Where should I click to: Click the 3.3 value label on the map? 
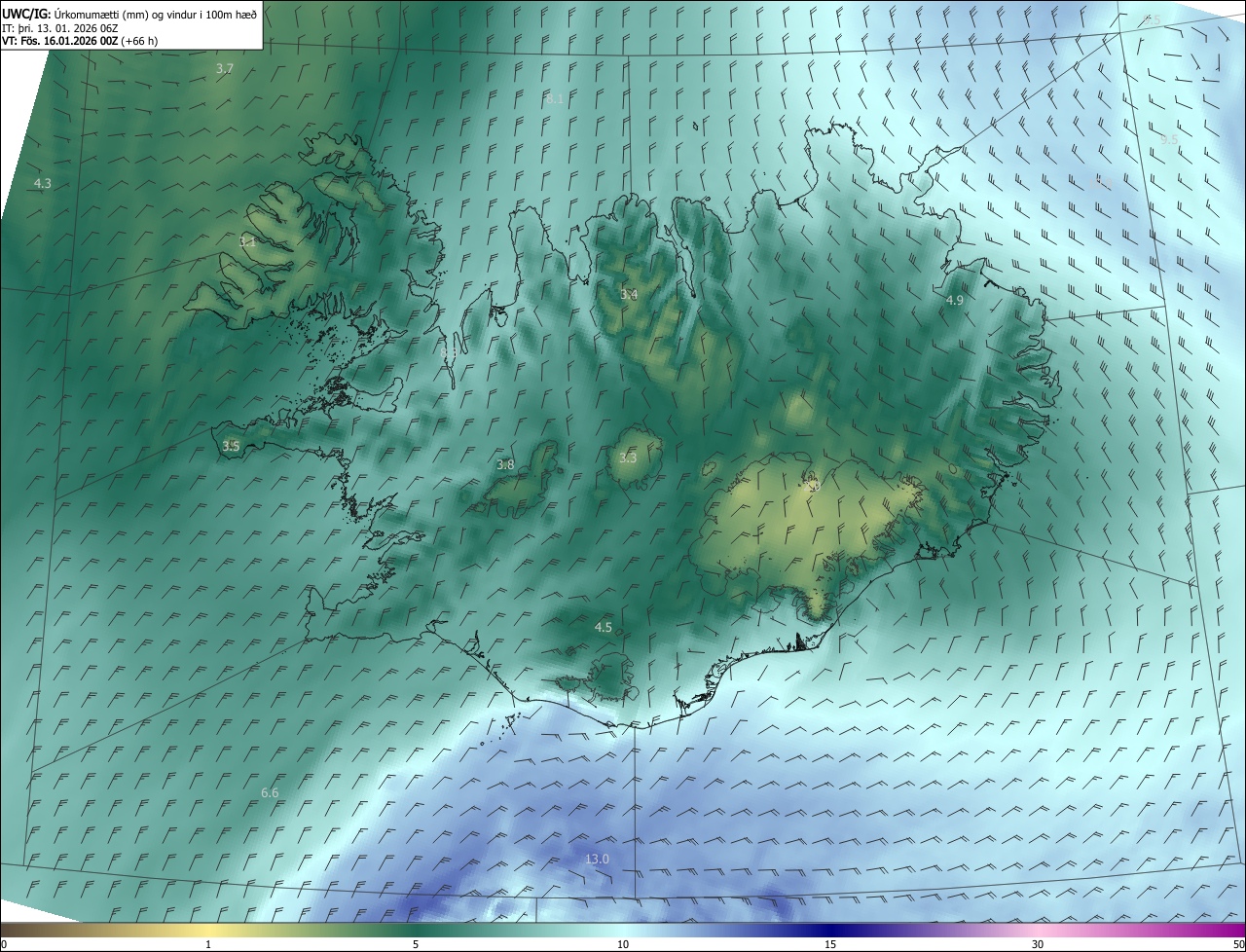coord(628,458)
